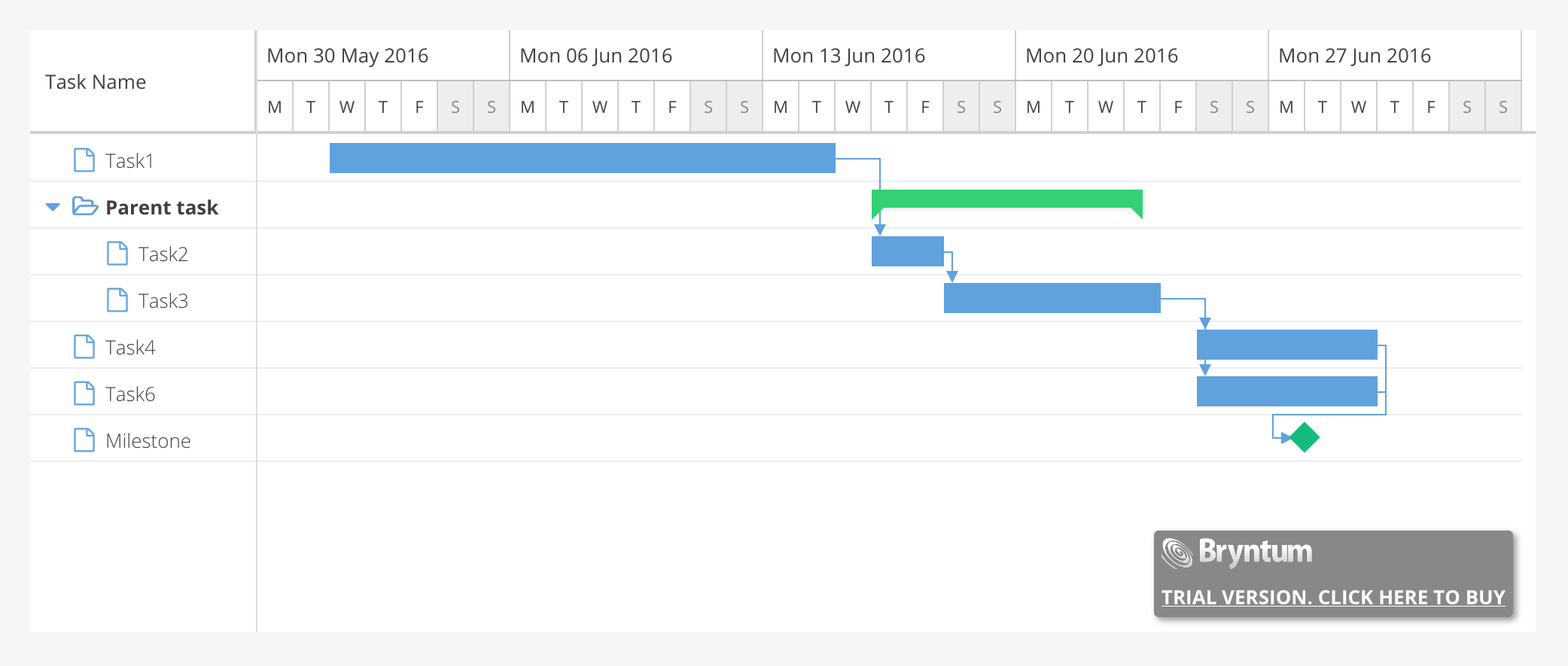This screenshot has width=1568, height=666.
Task: Click the green milestone diamond marker
Action: pyautogui.click(x=1305, y=437)
